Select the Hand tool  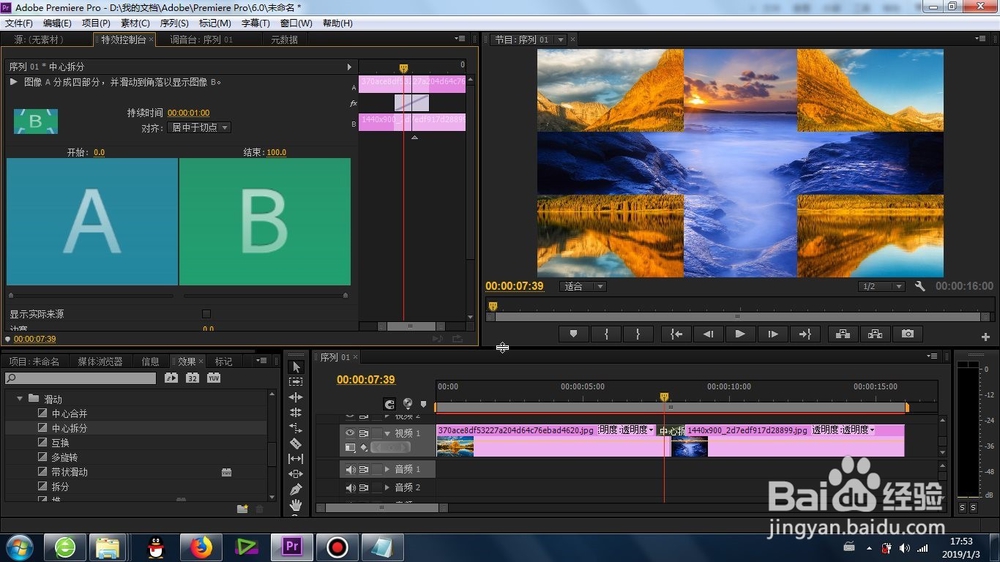tap(295, 505)
